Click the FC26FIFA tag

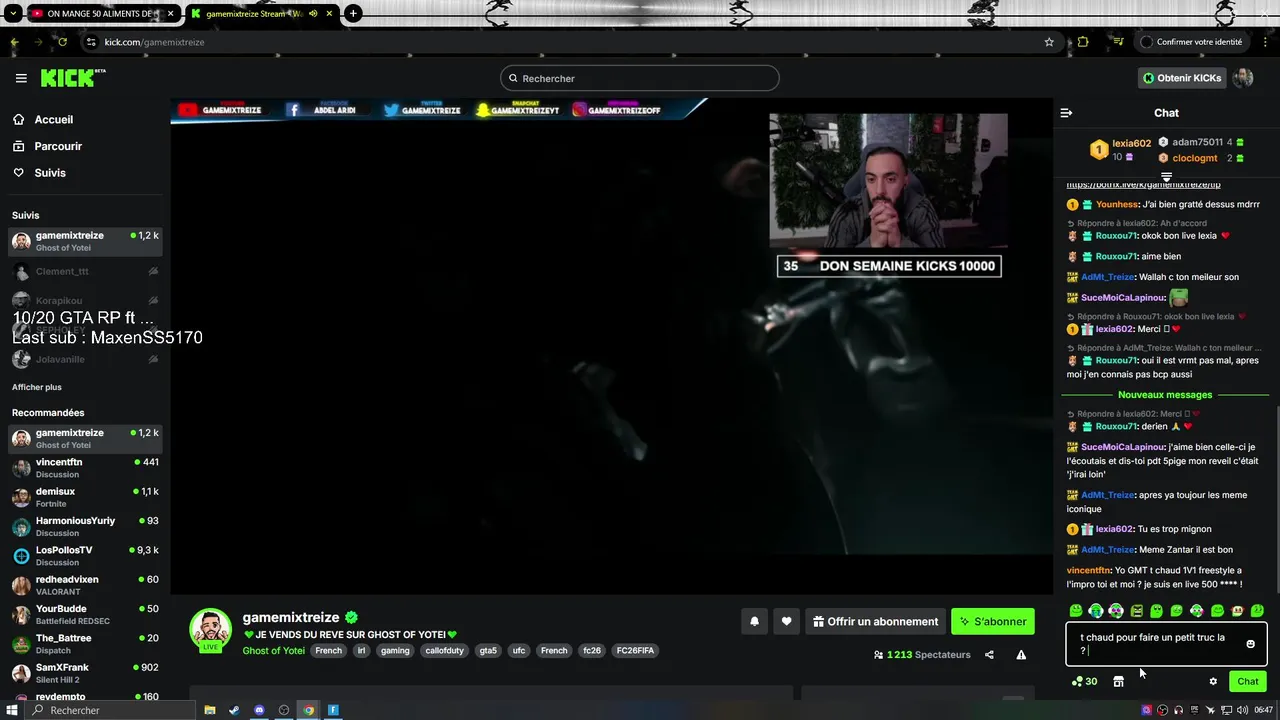point(635,651)
